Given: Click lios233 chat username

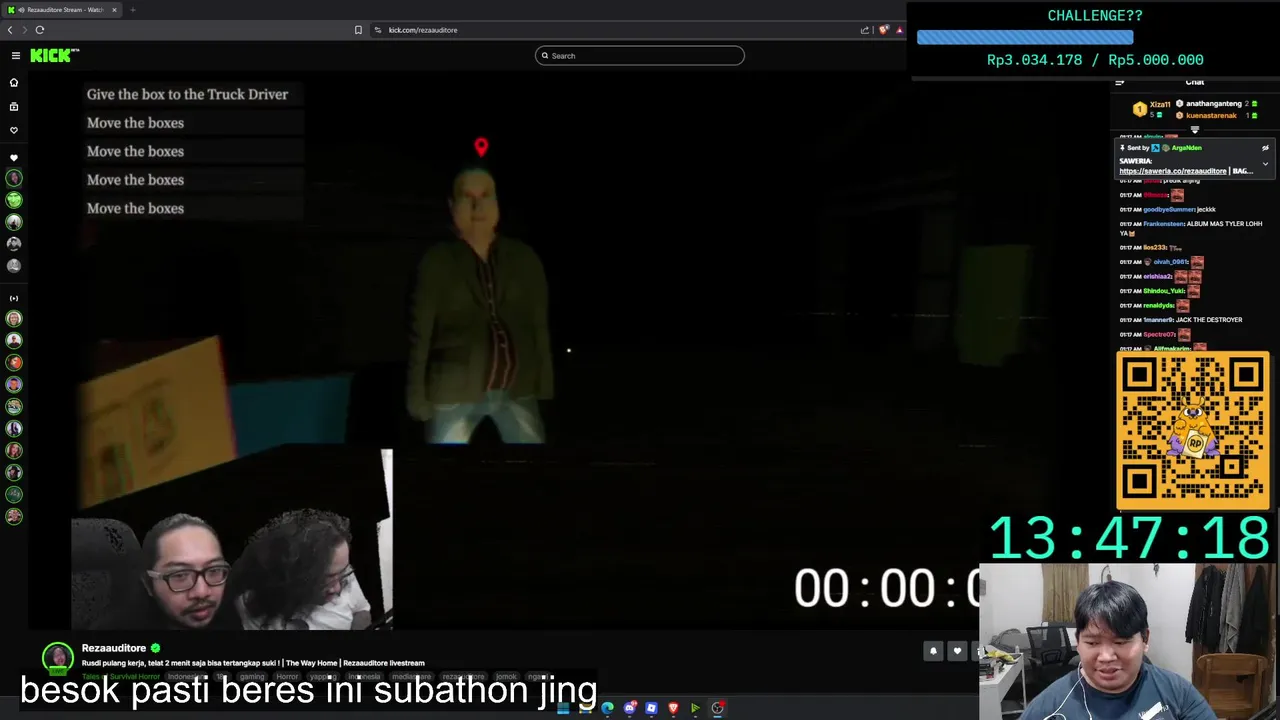Looking at the screenshot, I should (1155, 247).
